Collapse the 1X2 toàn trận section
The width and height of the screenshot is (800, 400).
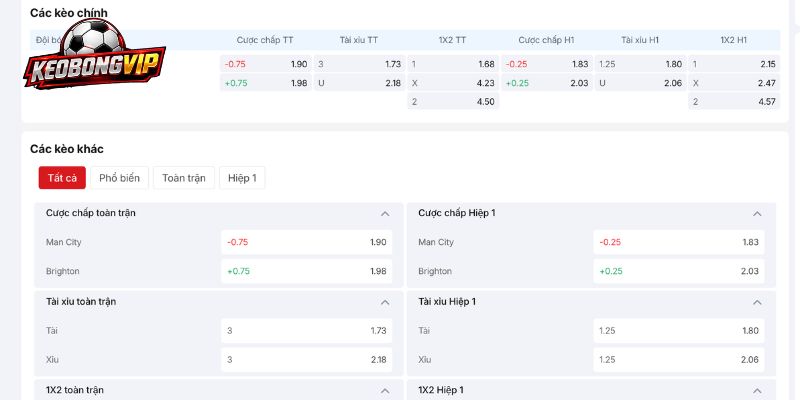coord(385,391)
